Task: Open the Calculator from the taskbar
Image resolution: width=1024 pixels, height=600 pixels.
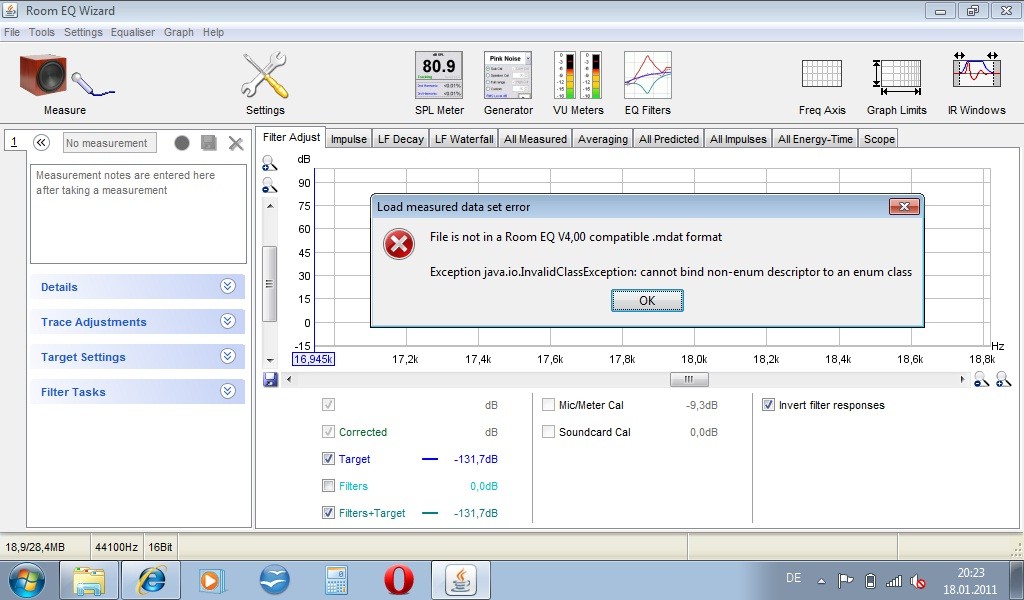Action: pyautogui.click(x=336, y=580)
